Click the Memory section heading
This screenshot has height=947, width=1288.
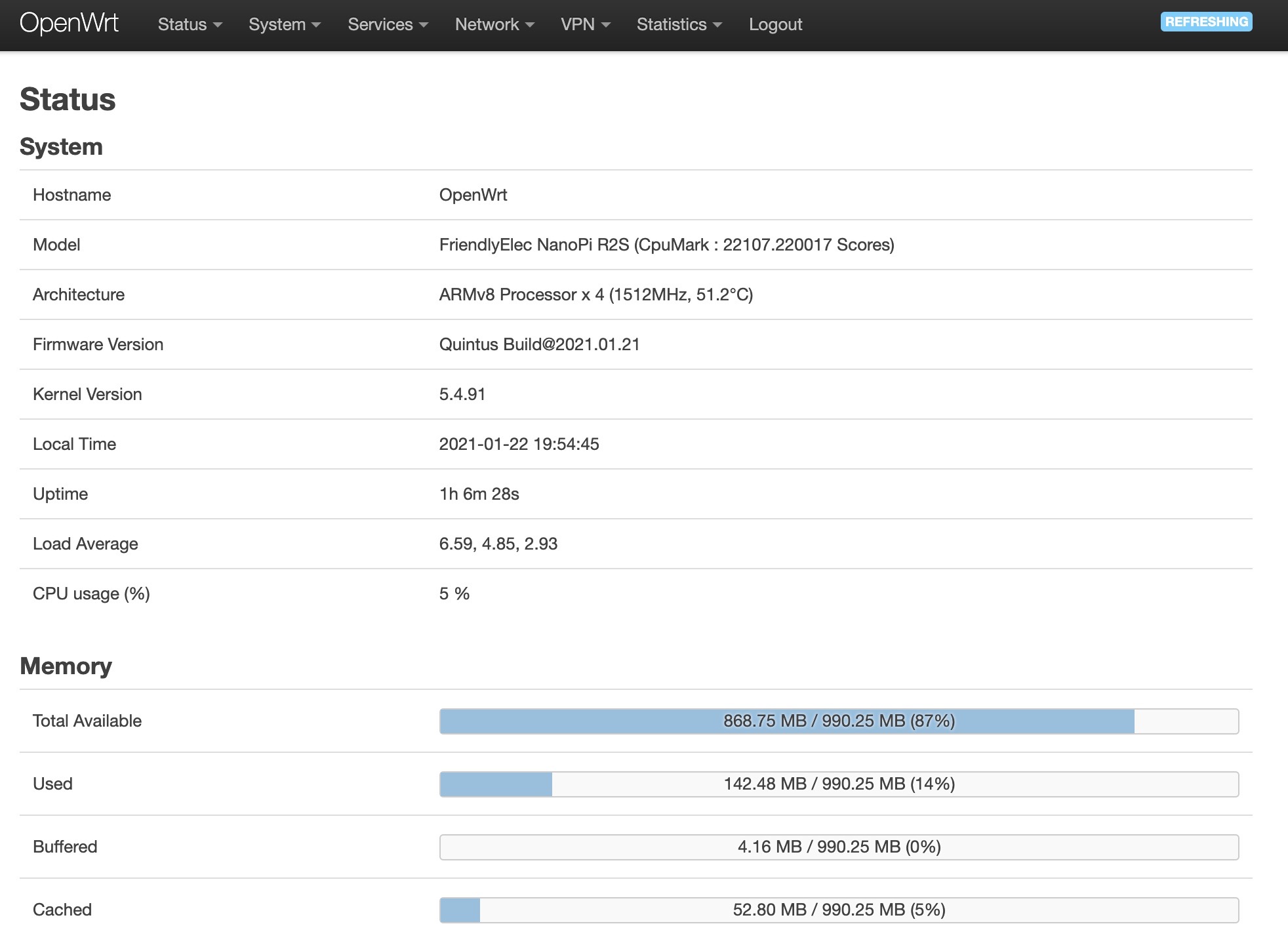tap(66, 666)
